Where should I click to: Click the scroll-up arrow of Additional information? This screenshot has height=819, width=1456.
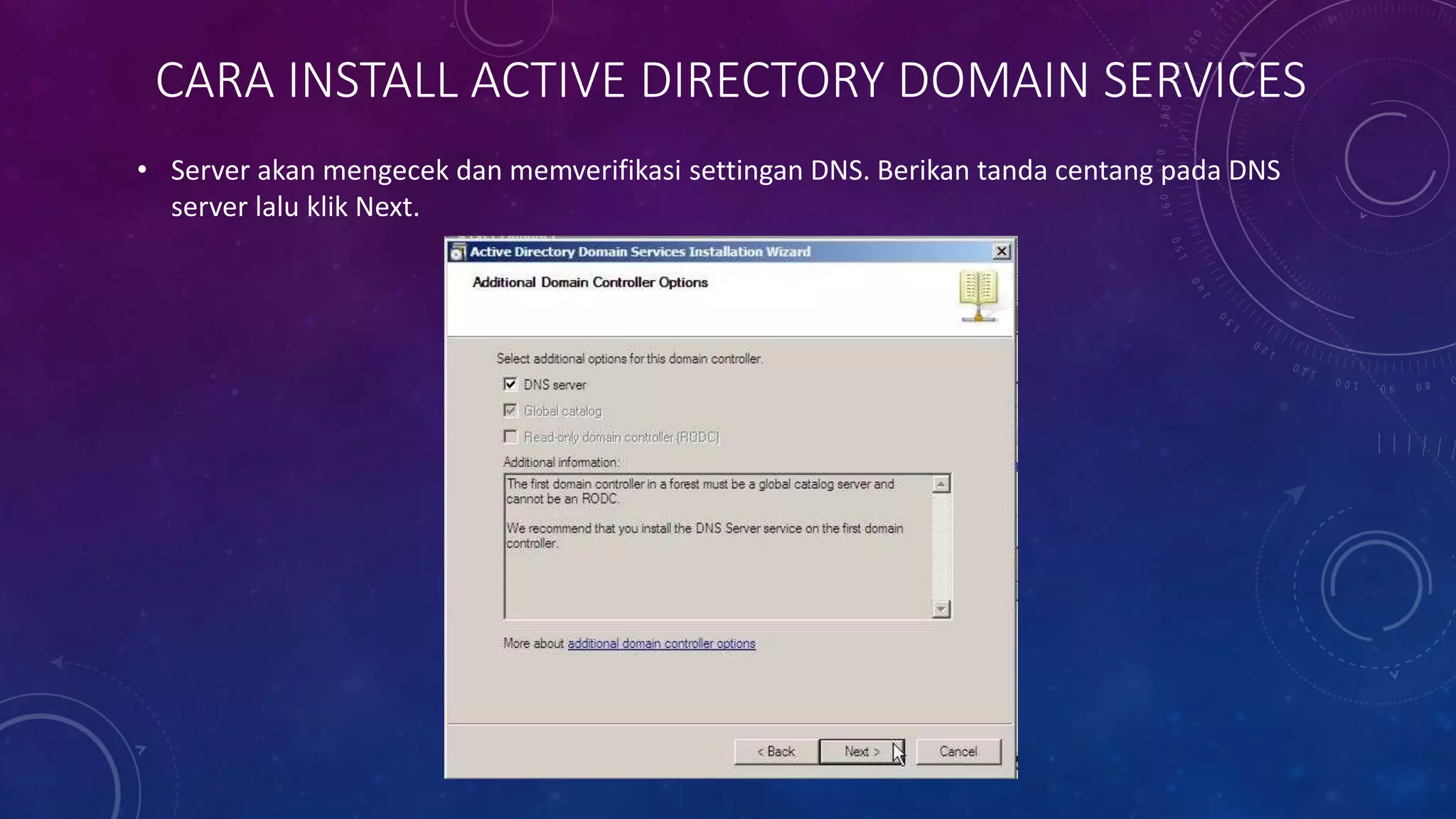click(x=941, y=485)
